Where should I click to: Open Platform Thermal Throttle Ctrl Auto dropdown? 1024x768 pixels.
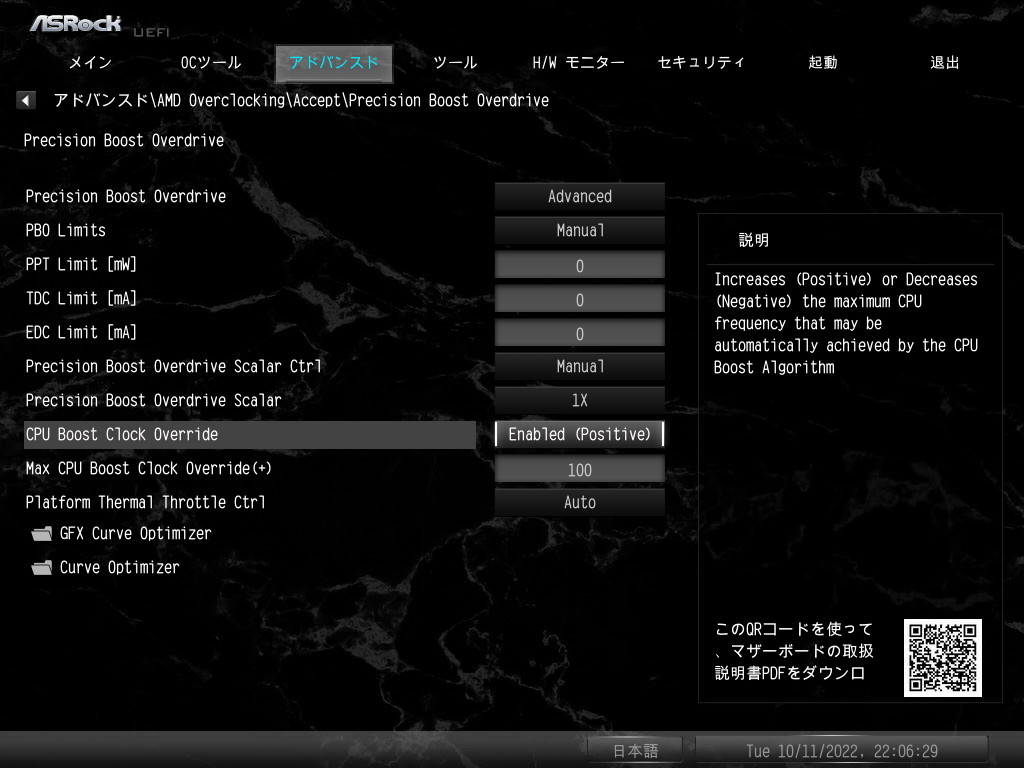(579, 502)
